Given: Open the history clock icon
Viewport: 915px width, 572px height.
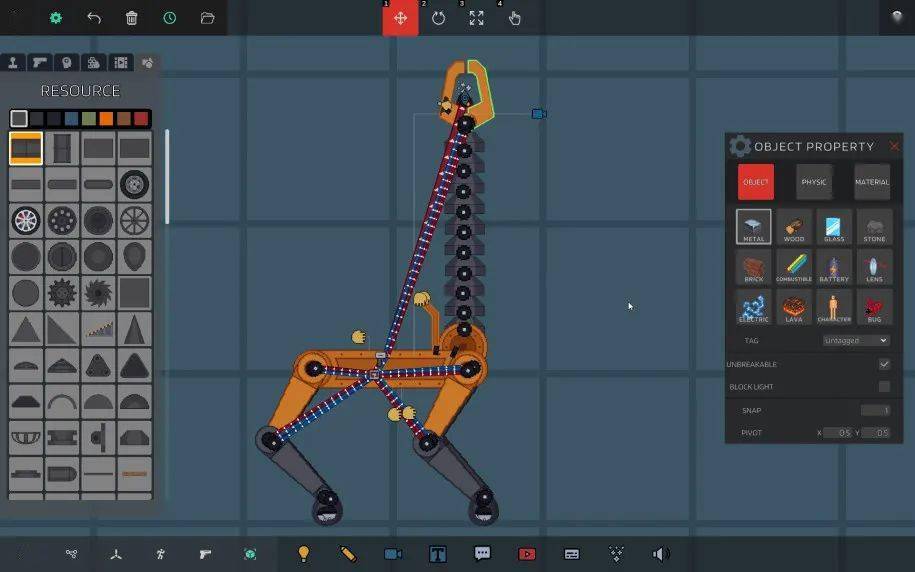Looking at the screenshot, I should [169, 18].
